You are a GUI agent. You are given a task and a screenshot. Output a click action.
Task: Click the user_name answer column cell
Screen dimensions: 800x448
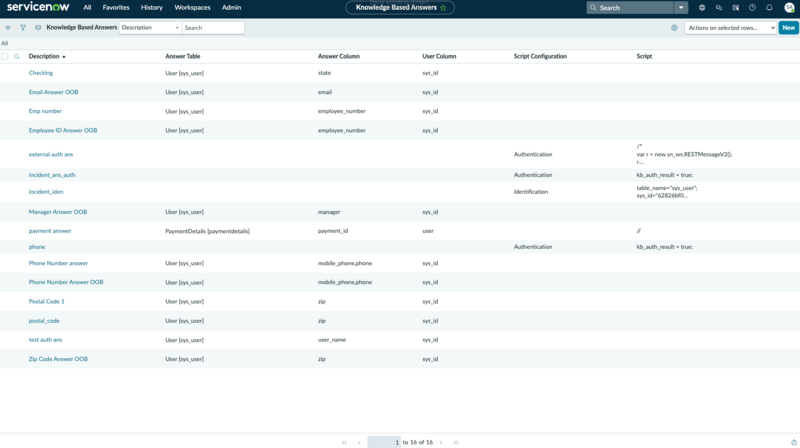click(x=332, y=340)
